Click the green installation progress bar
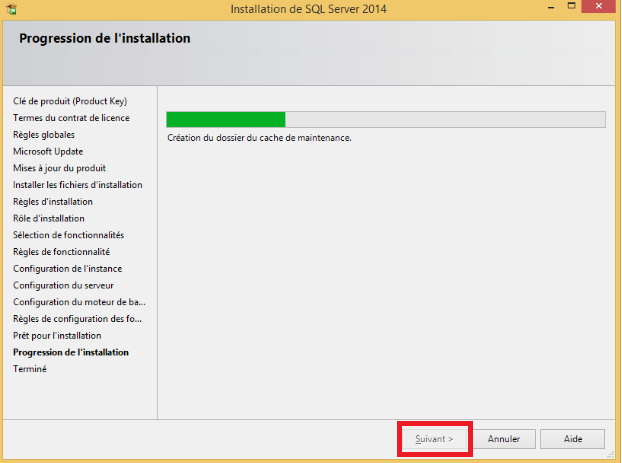 click(x=386, y=119)
